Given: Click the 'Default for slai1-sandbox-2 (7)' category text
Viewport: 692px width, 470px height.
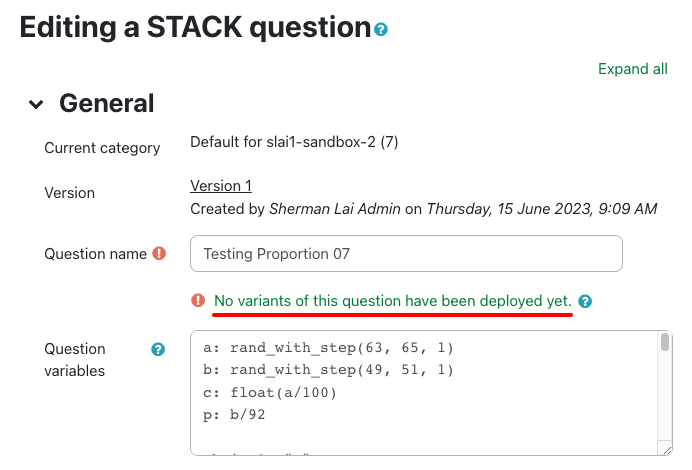Looking at the screenshot, I should pyautogui.click(x=294, y=142).
